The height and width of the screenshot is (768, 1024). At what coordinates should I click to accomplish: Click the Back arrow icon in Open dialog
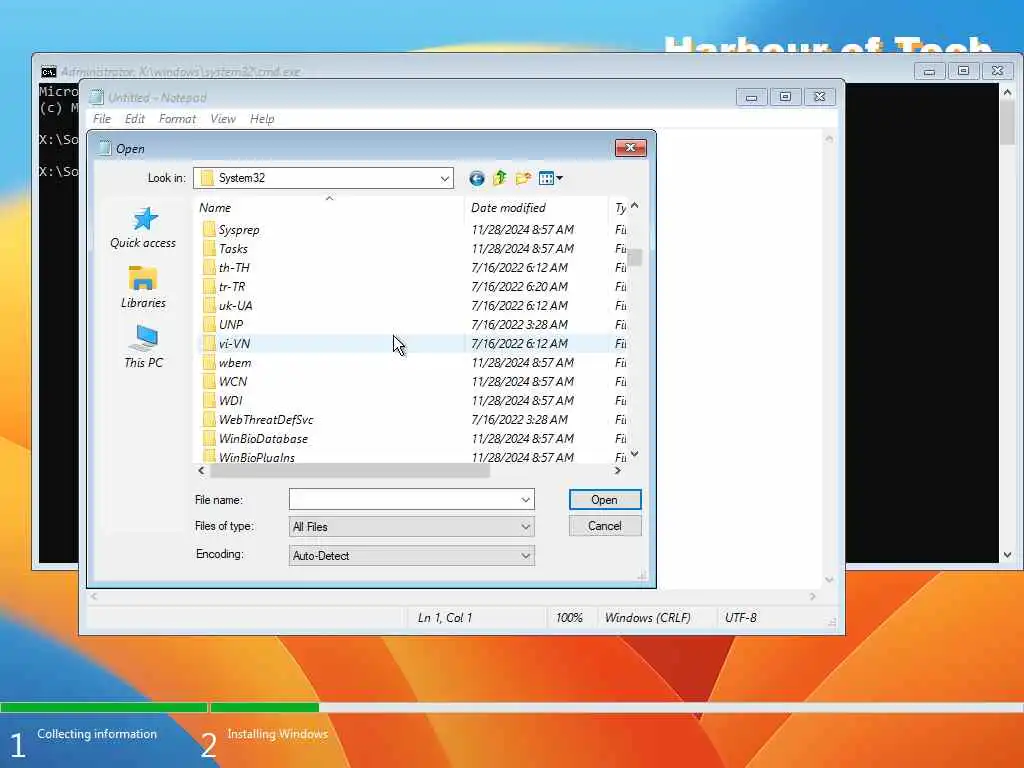[477, 178]
